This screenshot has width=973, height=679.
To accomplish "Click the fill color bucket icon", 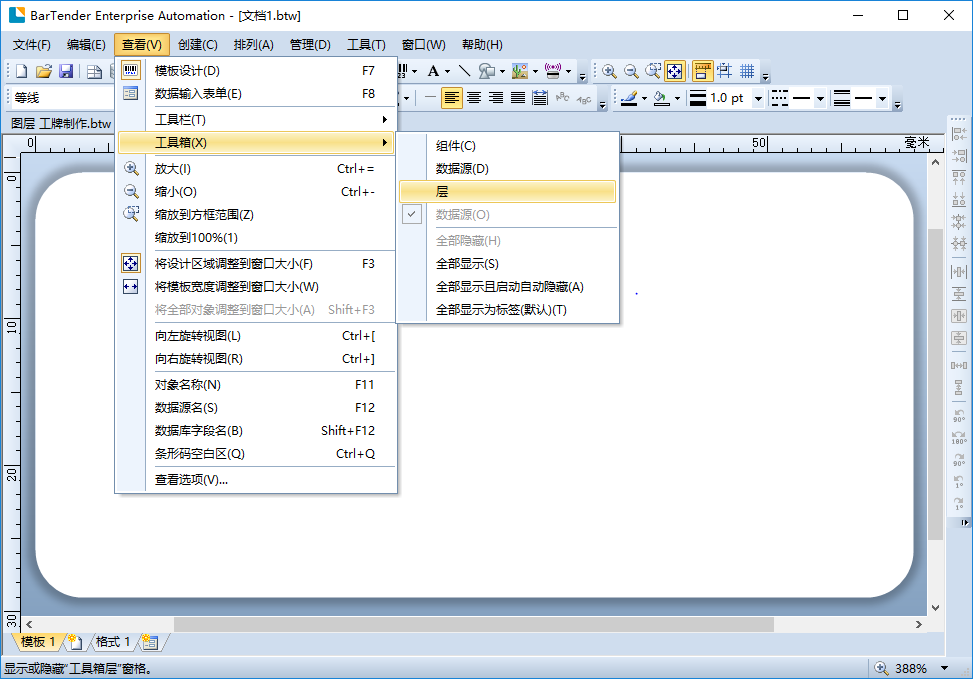I will tap(660, 98).
